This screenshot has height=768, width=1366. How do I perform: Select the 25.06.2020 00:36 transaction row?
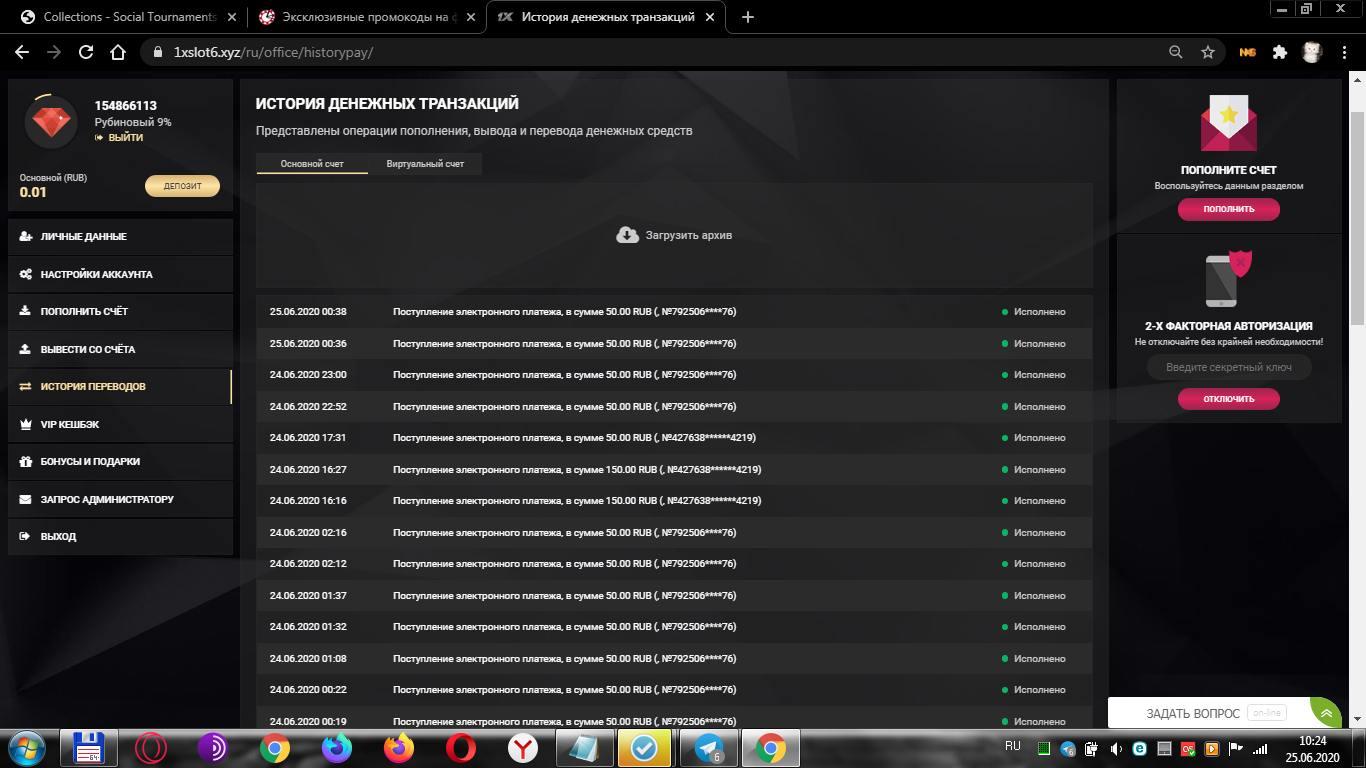(674, 344)
